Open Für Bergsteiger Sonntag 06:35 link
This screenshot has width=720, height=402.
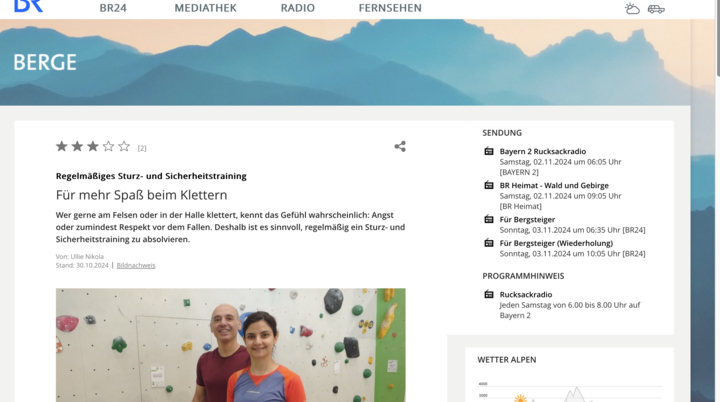527,219
